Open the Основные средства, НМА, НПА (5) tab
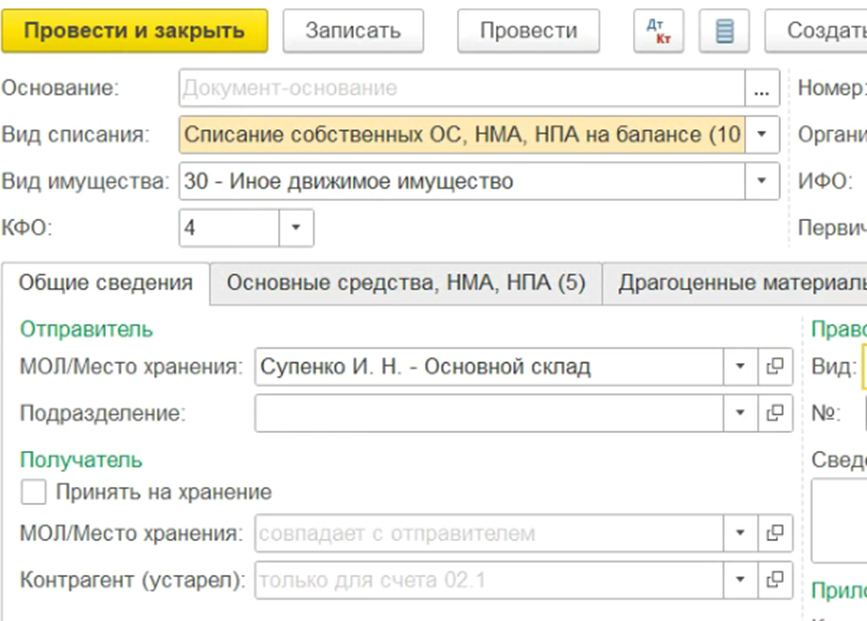This screenshot has height=621, width=867. point(406,283)
